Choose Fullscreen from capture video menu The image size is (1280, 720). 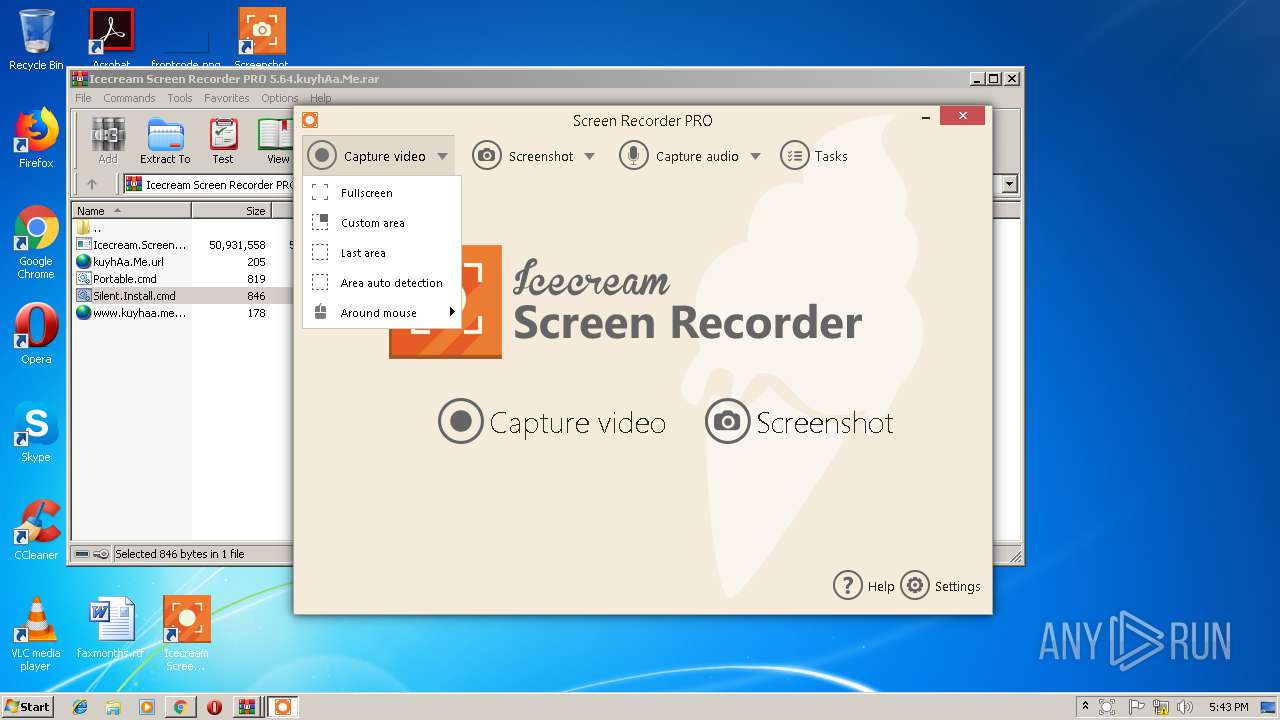click(381, 193)
